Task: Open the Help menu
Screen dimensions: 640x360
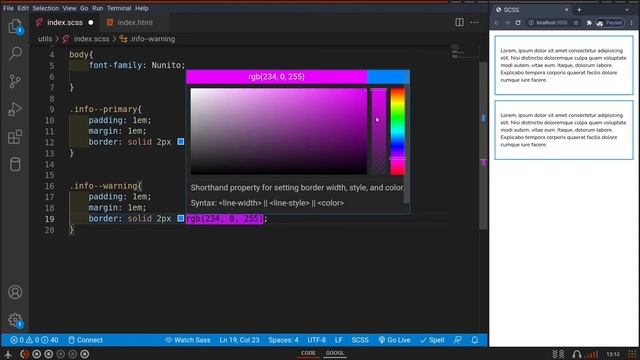Action: pyautogui.click(x=142, y=8)
